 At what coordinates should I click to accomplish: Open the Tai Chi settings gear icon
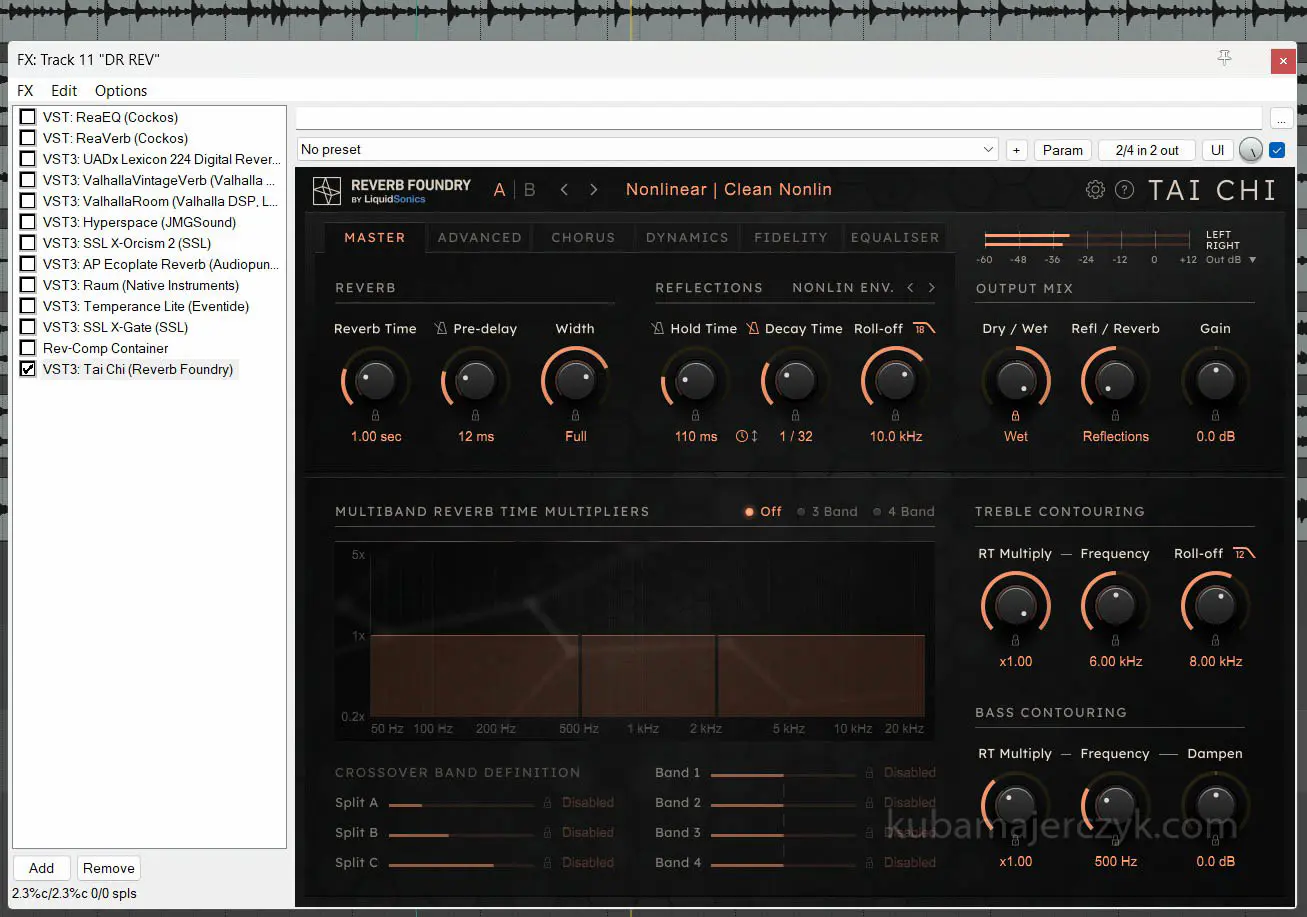1095,190
